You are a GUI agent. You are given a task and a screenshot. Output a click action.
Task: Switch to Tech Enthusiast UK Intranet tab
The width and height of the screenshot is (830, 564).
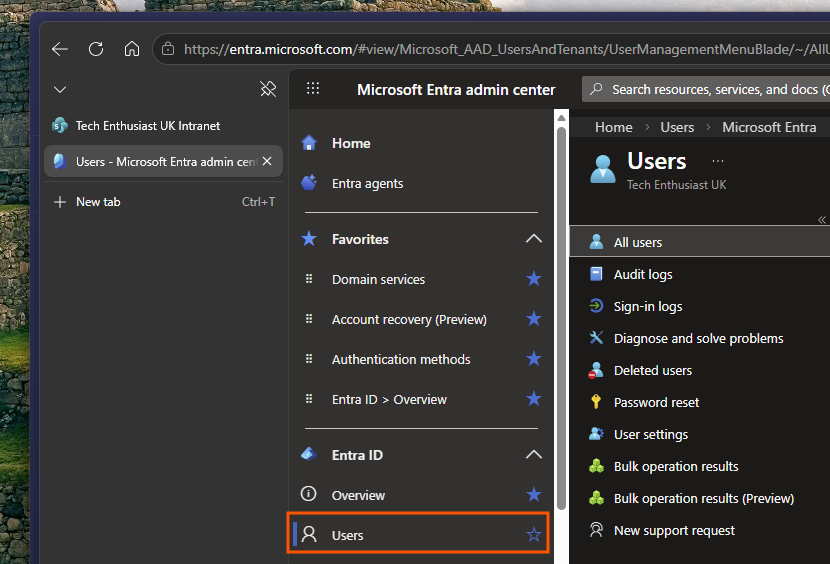tap(163, 126)
